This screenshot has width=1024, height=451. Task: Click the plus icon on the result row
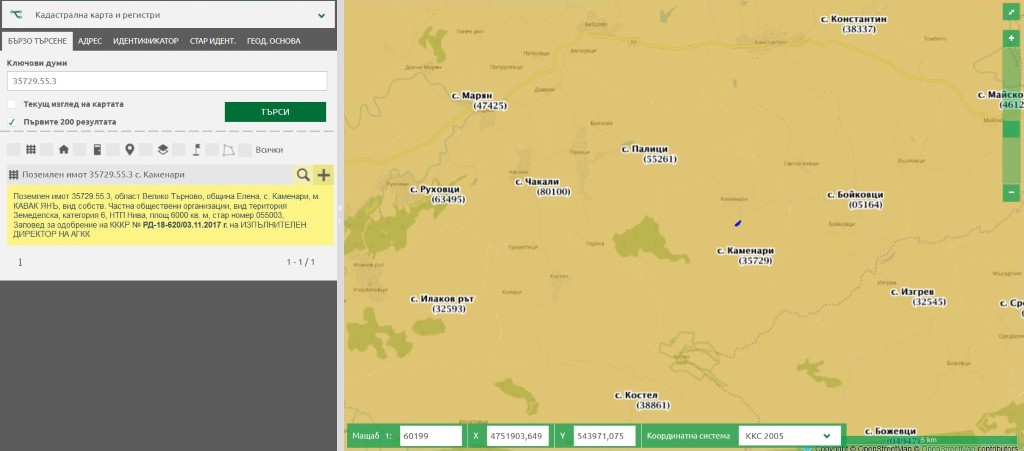click(323, 175)
